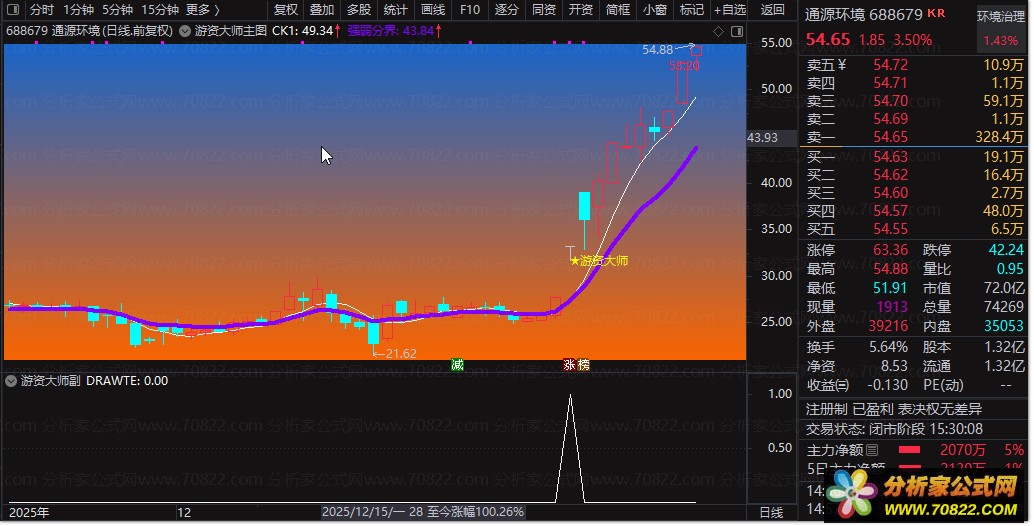1034x526 pixels.
Task: Switch to 5分钟 timeframe
Action: [x=117, y=10]
